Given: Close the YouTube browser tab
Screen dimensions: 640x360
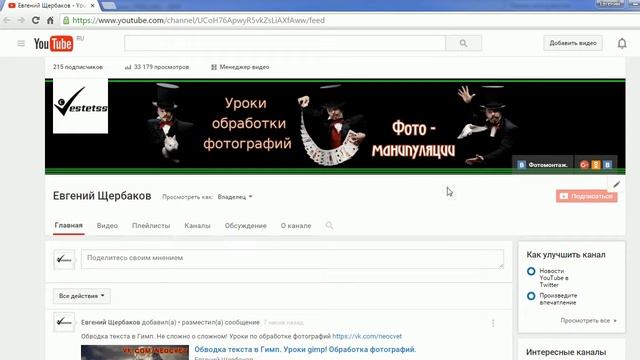Looking at the screenshot, I should [x=93, y=5].
